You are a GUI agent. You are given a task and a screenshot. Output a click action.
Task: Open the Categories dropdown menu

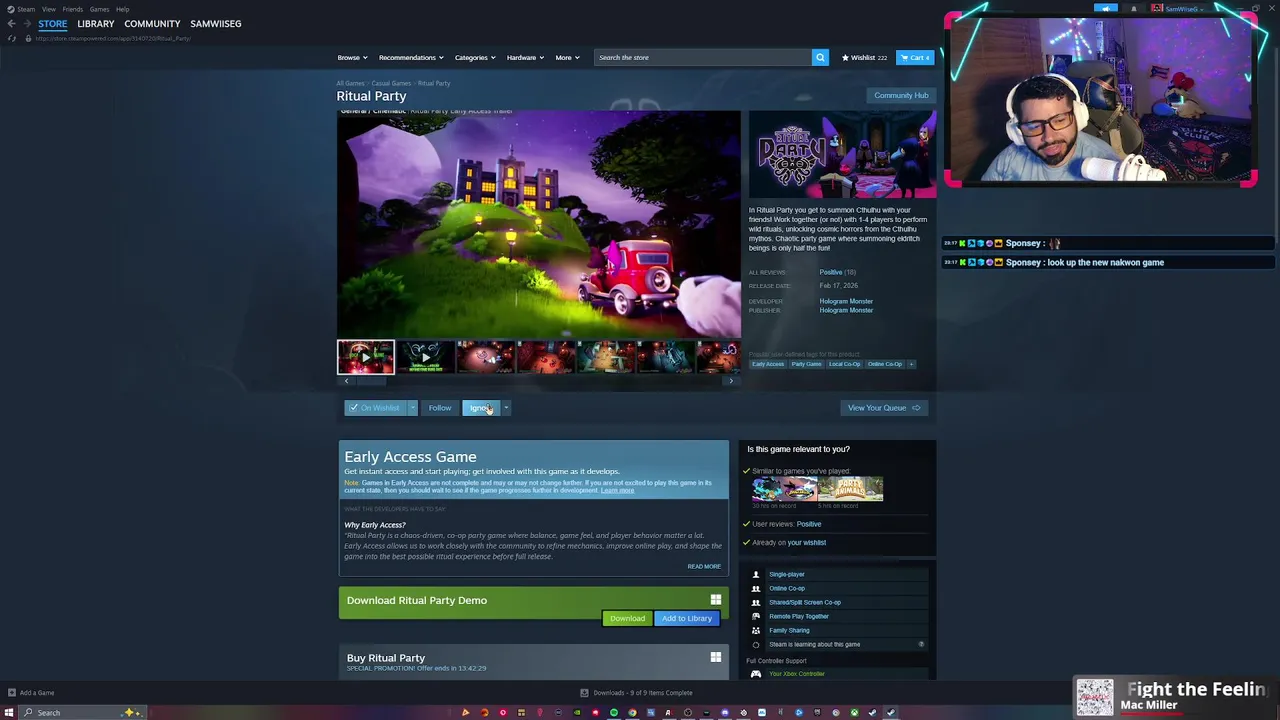click(x=475, y=57)
